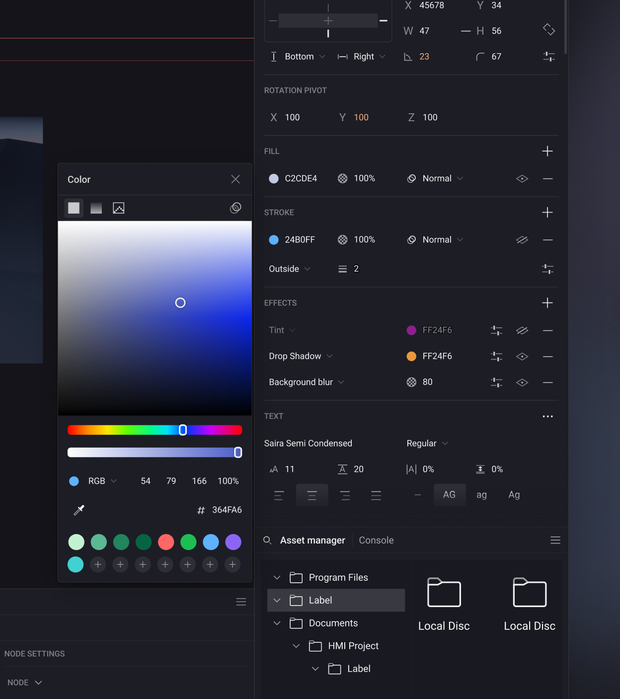Remove the 24B0FF stroke
The width and height of the screenshot is (620, 699).
coord(548,240)
